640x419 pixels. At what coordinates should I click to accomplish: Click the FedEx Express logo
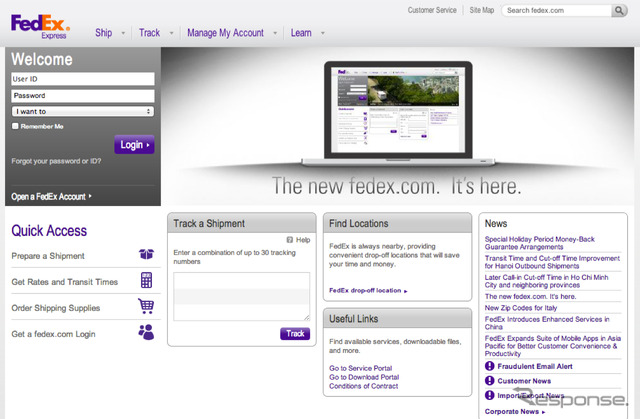pyautogui.click(x=40, y=27)
